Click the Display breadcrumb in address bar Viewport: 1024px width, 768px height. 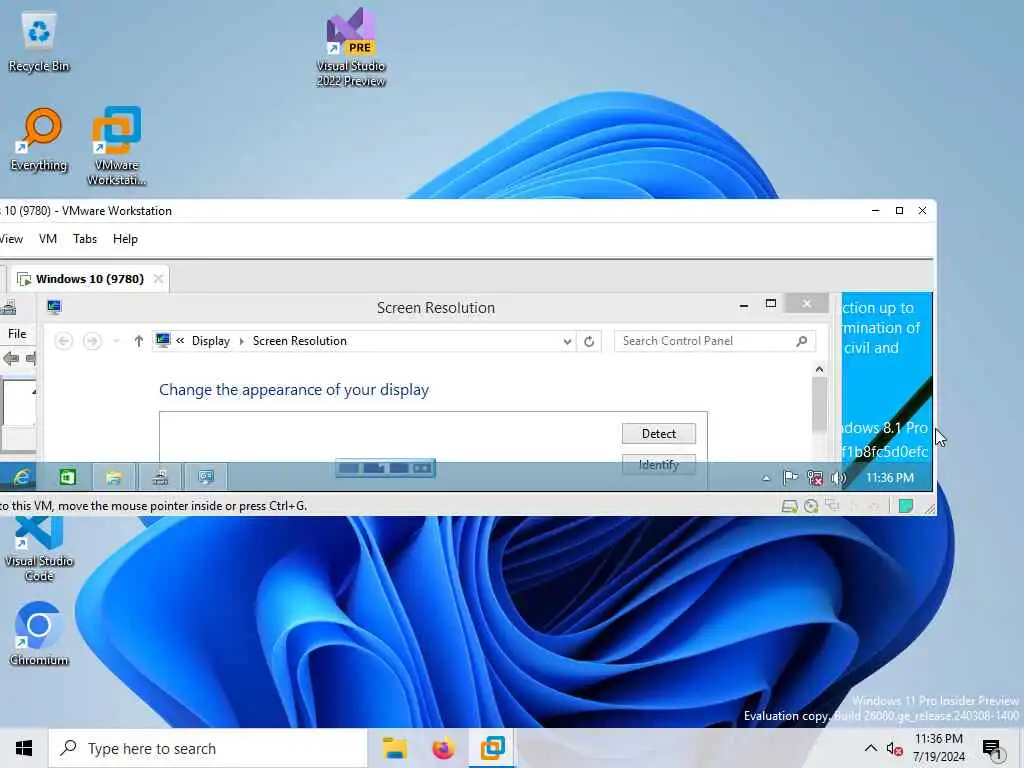pyautogui.click(x=210, y=341)
